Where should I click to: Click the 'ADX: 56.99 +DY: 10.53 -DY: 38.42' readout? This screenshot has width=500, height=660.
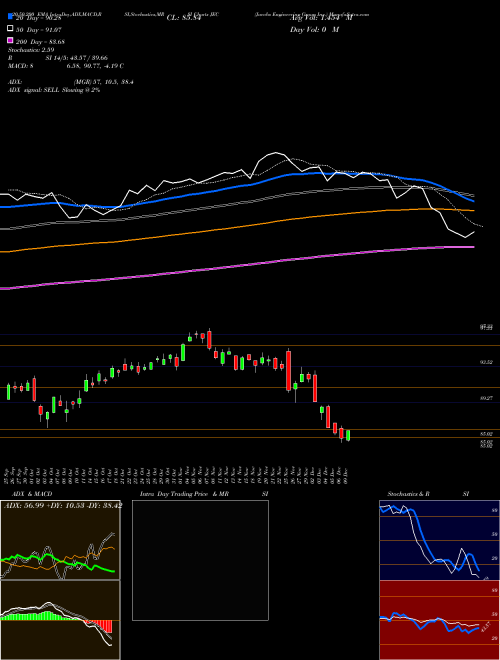63,506
